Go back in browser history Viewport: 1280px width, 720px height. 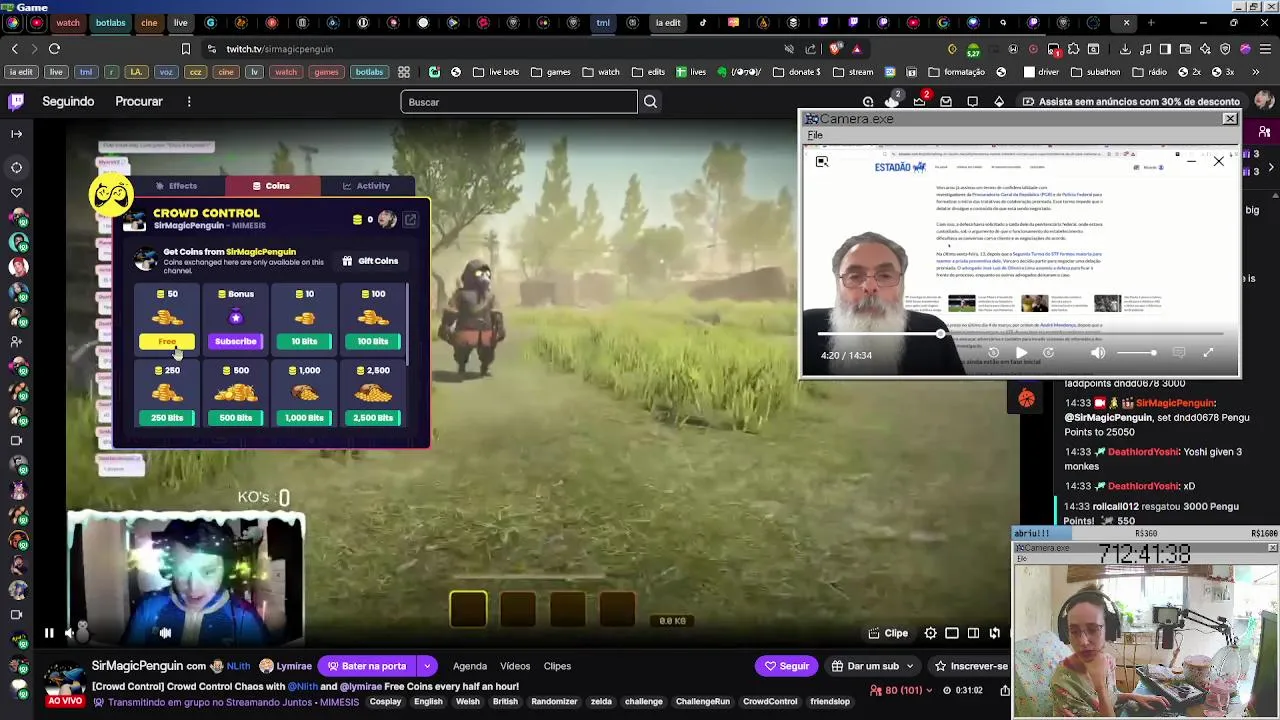[14, 48]
